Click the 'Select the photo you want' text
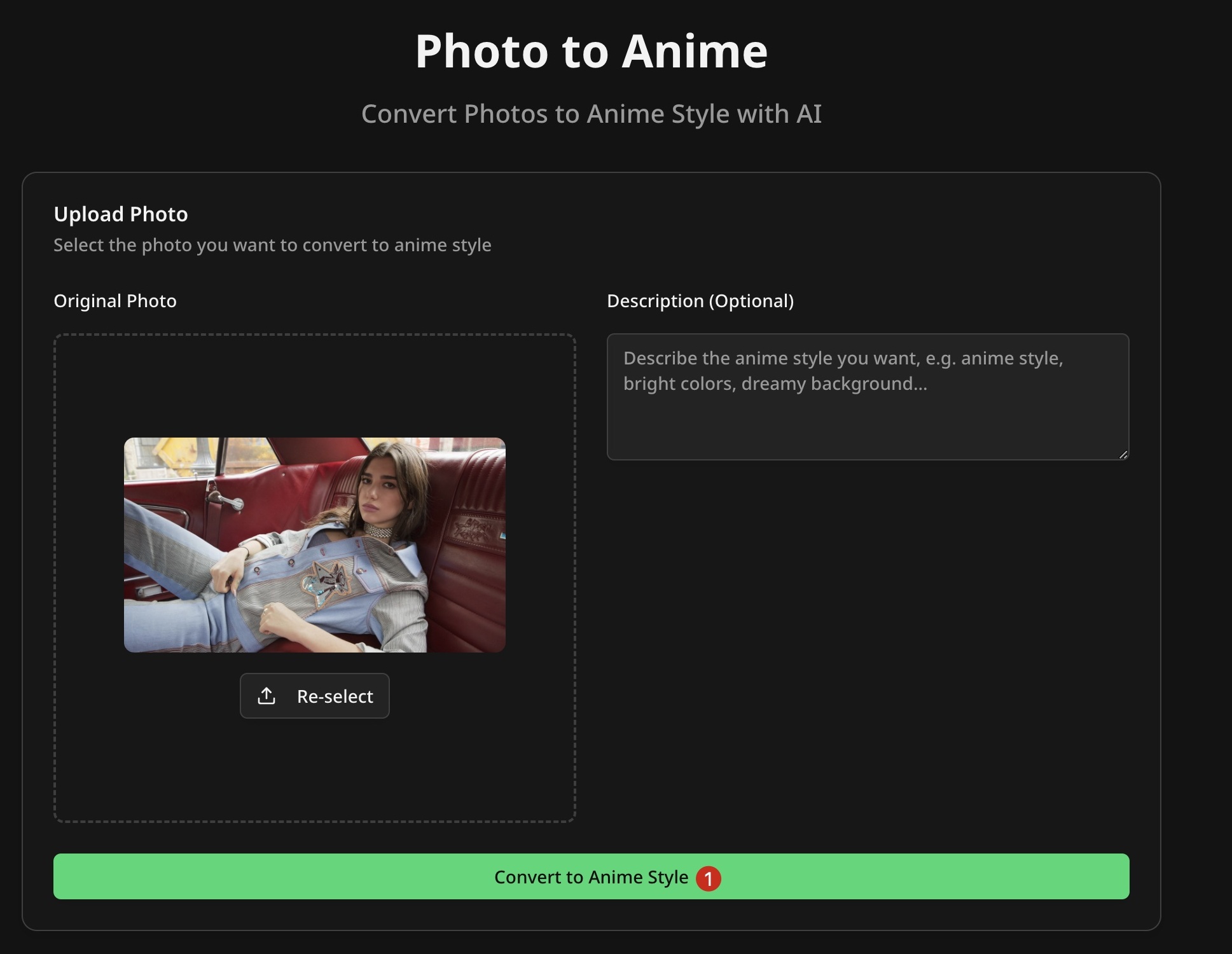Screen dimensions: 1232x954 [x=272, y=245]
